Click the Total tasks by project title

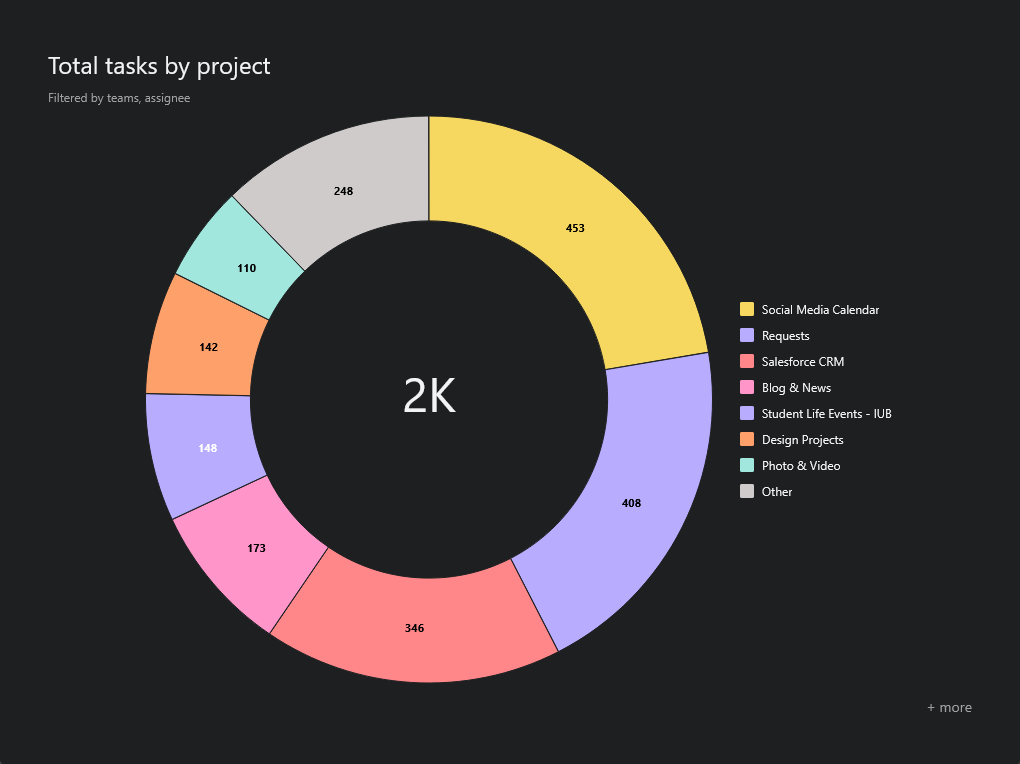[158, 66]
